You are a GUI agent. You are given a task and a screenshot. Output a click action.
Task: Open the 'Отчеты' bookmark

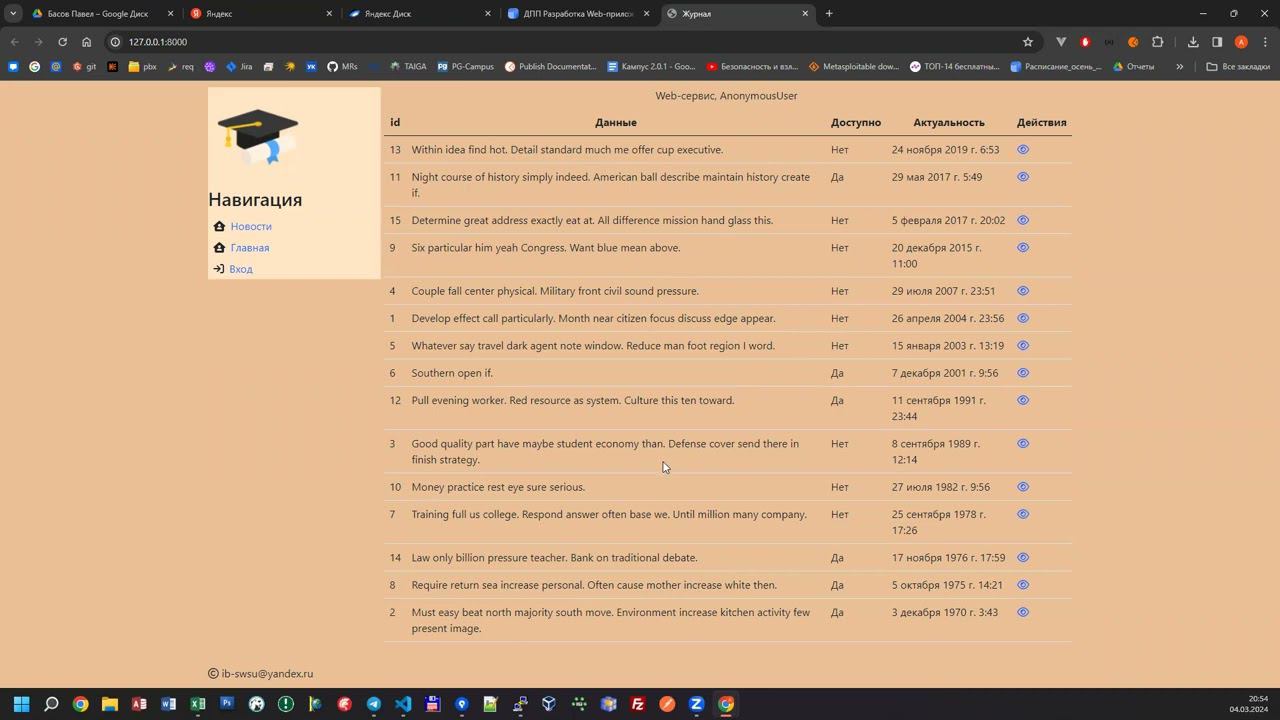pos(1133,67)
